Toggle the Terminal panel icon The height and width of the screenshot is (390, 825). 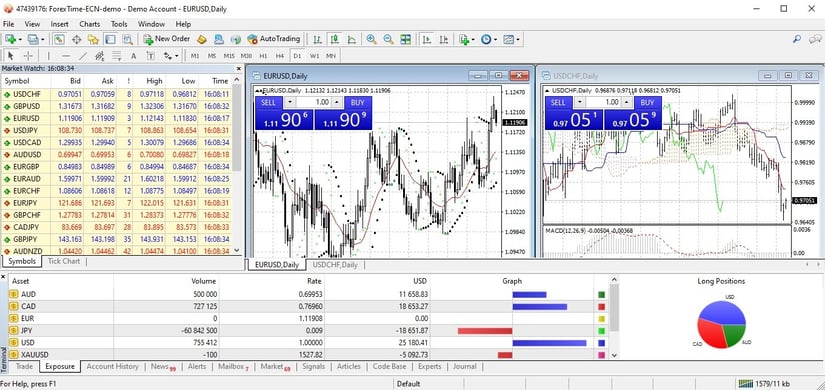[x=110, y=39]
